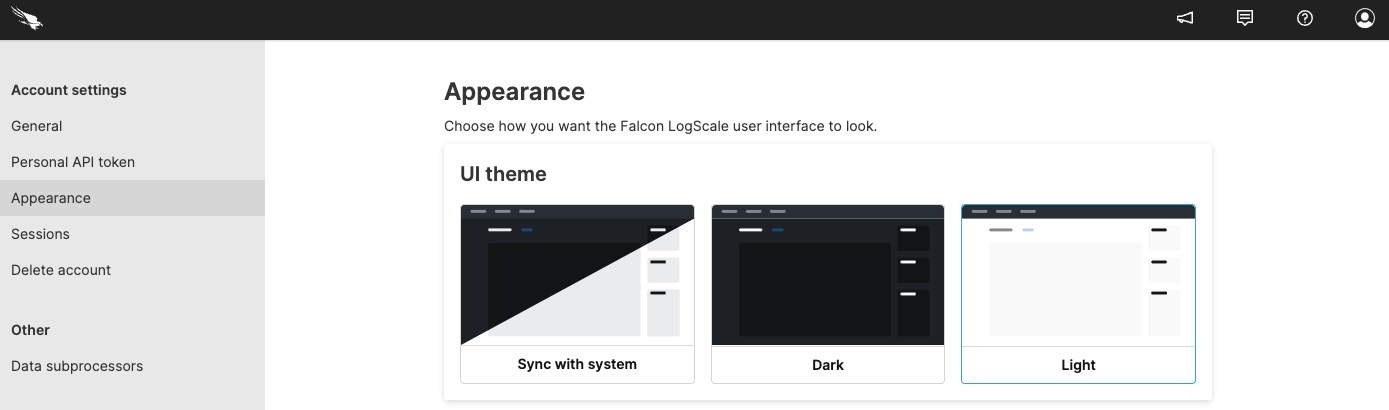Open the feedback chat bubble icon
The height and width of the screenshot is (410, 1389).
[x=1245, y=18]
